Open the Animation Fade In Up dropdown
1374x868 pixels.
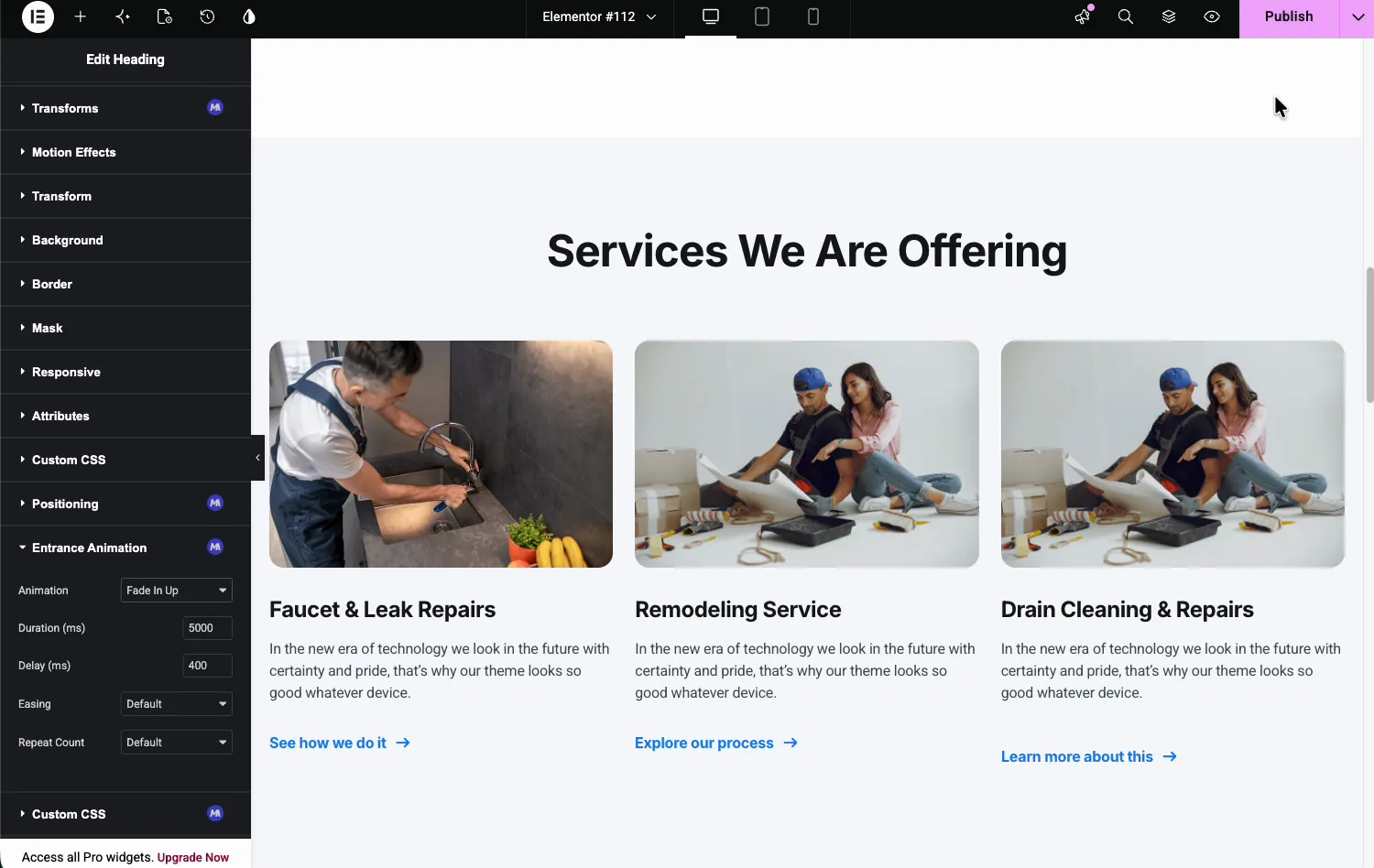pyautogui.click(x=176, y=591)
